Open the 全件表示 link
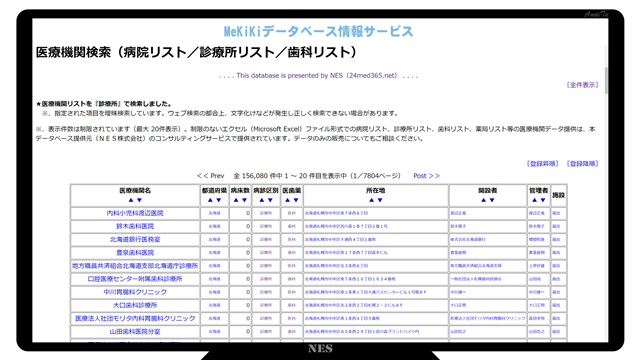640x360 pixels. [x=582, y=85]
